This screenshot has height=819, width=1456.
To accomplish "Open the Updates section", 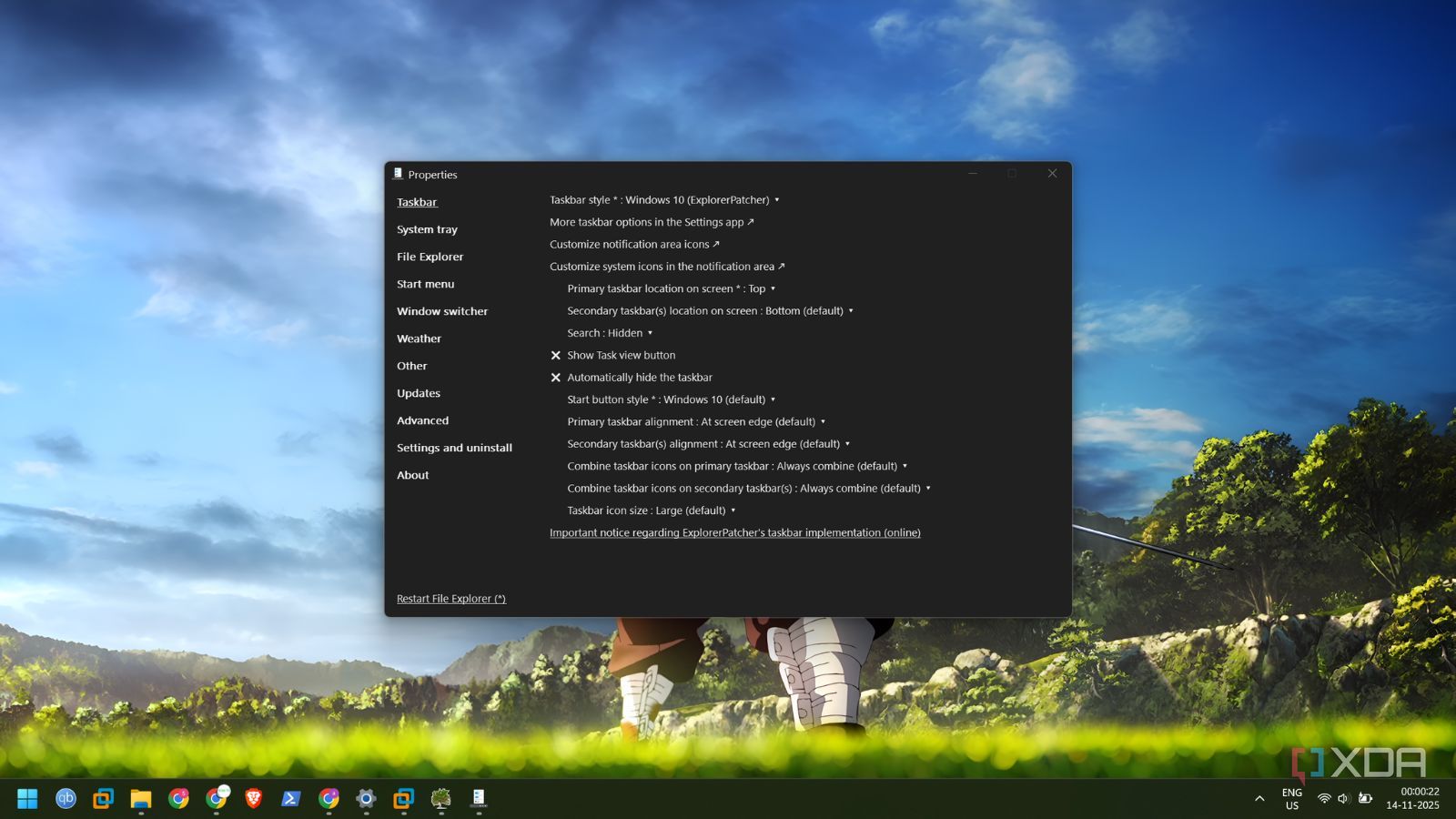I will pos(419,393).
